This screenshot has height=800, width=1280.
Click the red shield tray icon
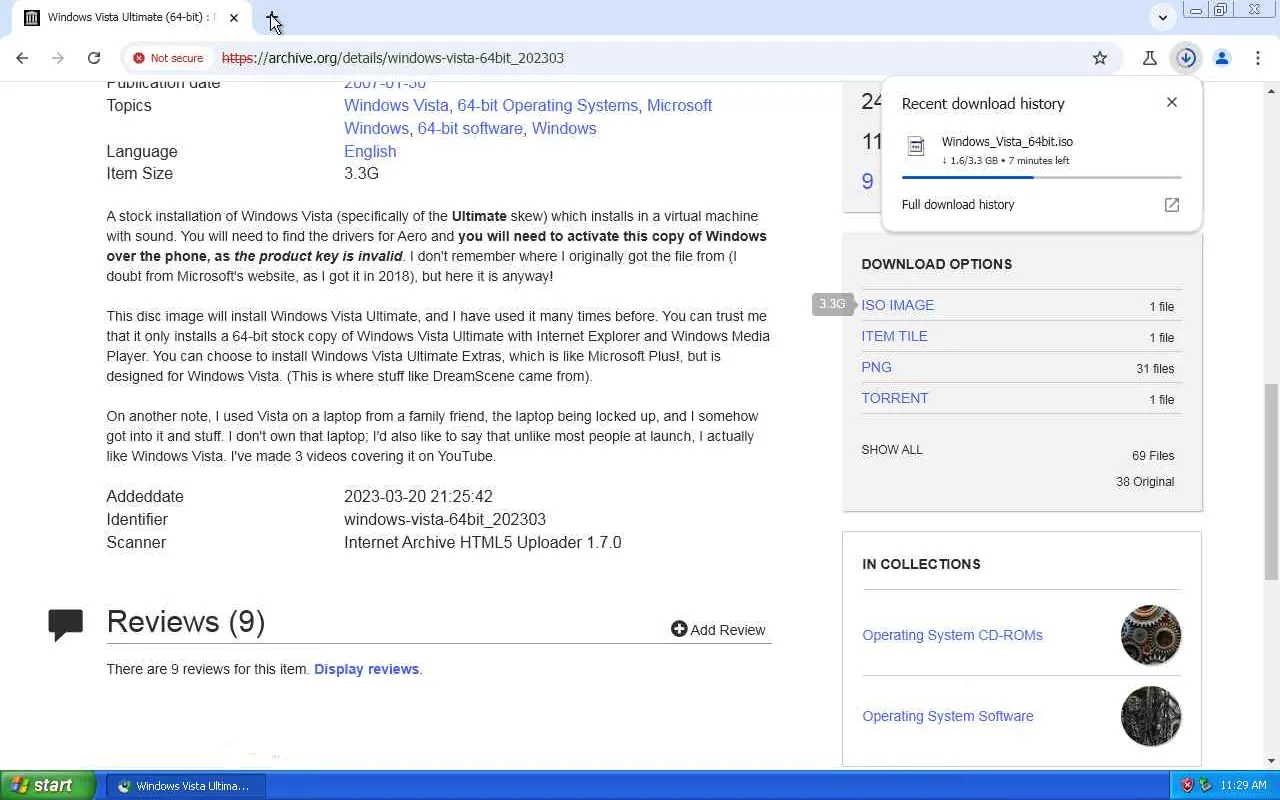pos(1187,785)
